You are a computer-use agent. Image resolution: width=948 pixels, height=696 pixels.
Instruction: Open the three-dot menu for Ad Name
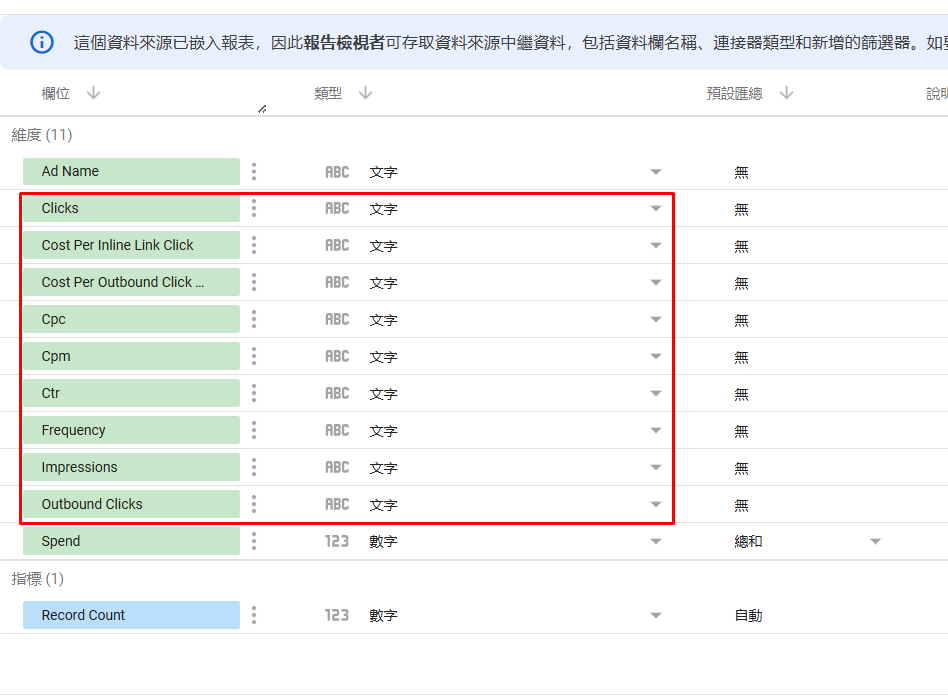254,171
